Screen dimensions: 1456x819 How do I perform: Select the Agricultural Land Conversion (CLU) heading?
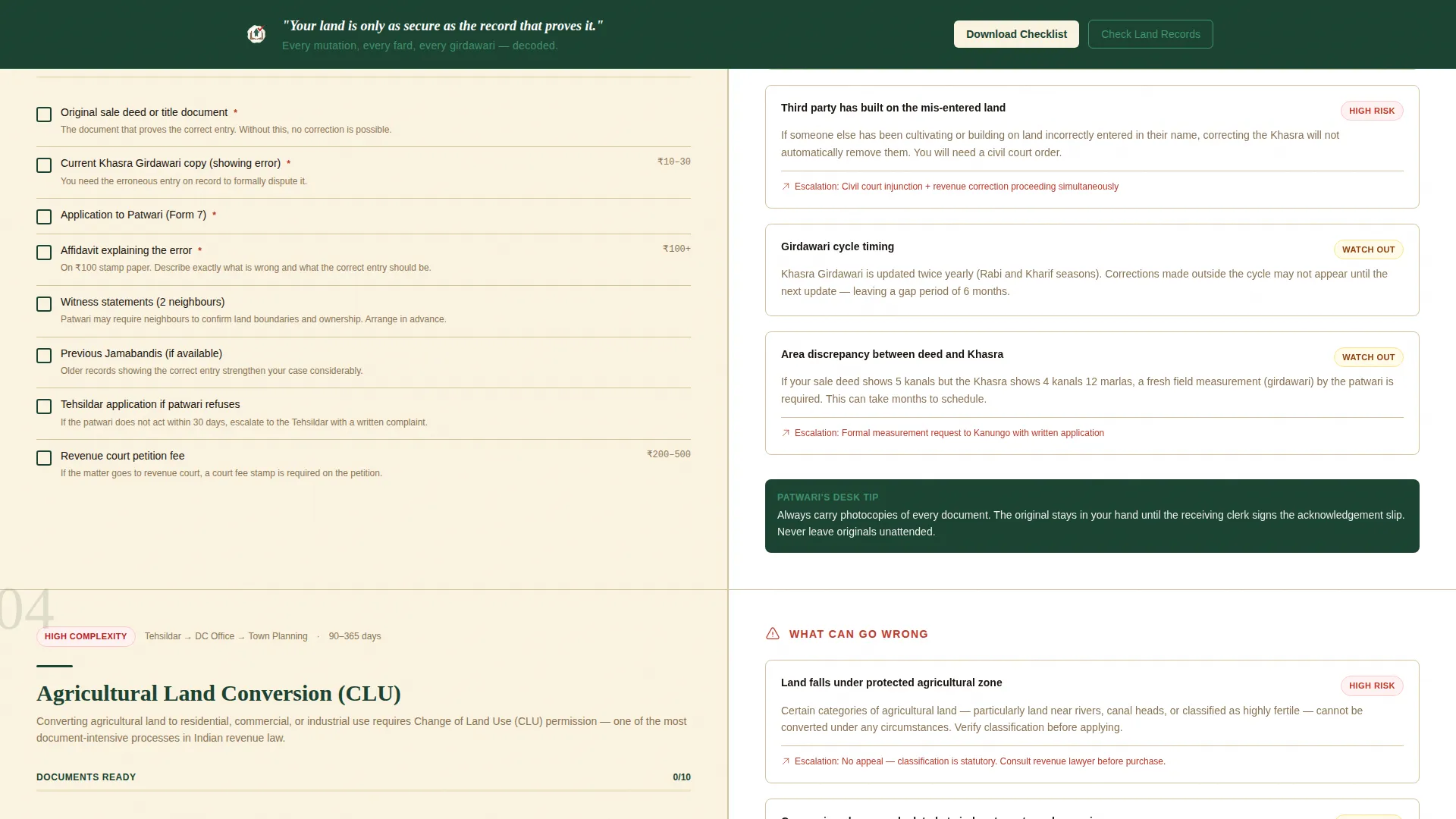pyautogui.click(x=218, y=693)
